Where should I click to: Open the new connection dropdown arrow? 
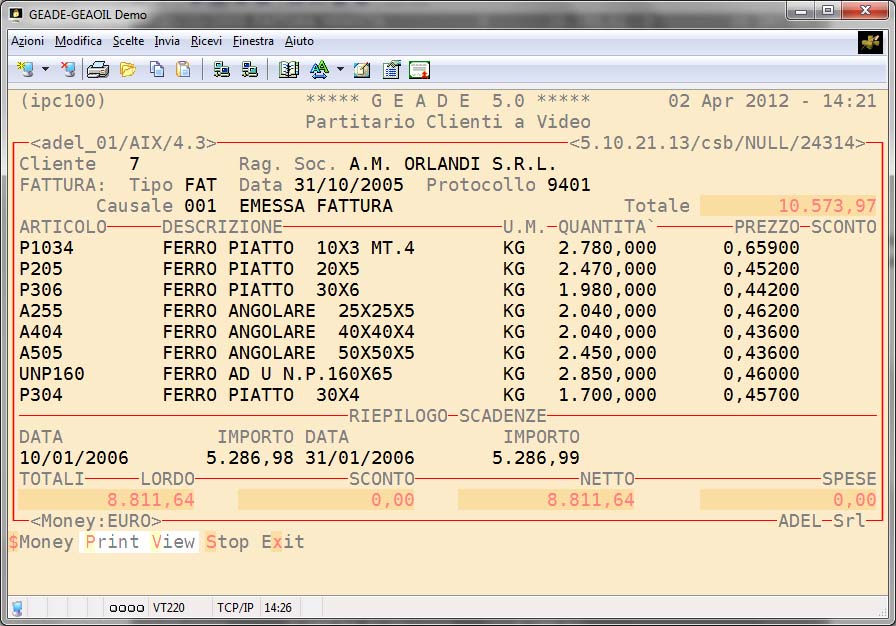click(x=45, y=70)
